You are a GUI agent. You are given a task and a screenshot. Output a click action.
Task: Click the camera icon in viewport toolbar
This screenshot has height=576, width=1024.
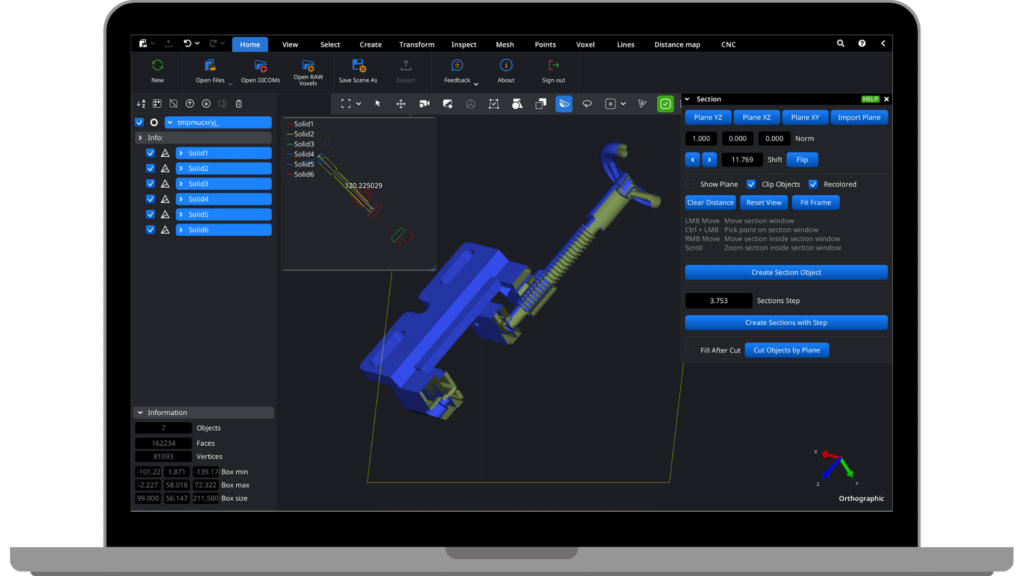tap(424, 104)
